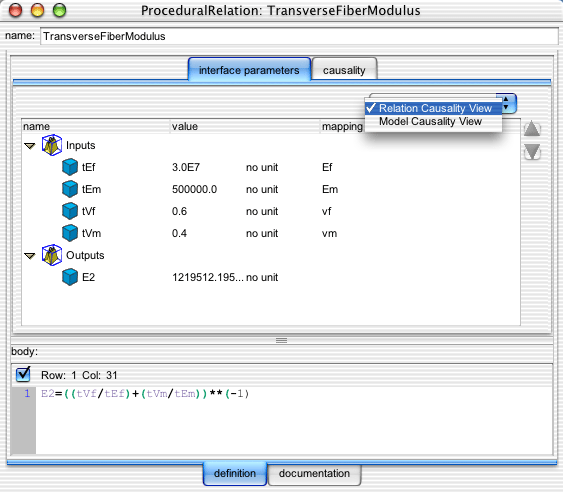Viewport: 563px width, 492px height.
Task: Click the tEf parameter cube icon
Action: click(70, 167)
